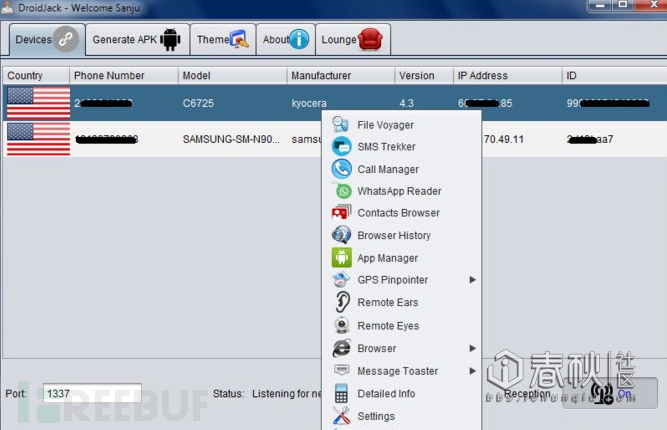Click the Remote Ears ear icon

click(342, 302)
